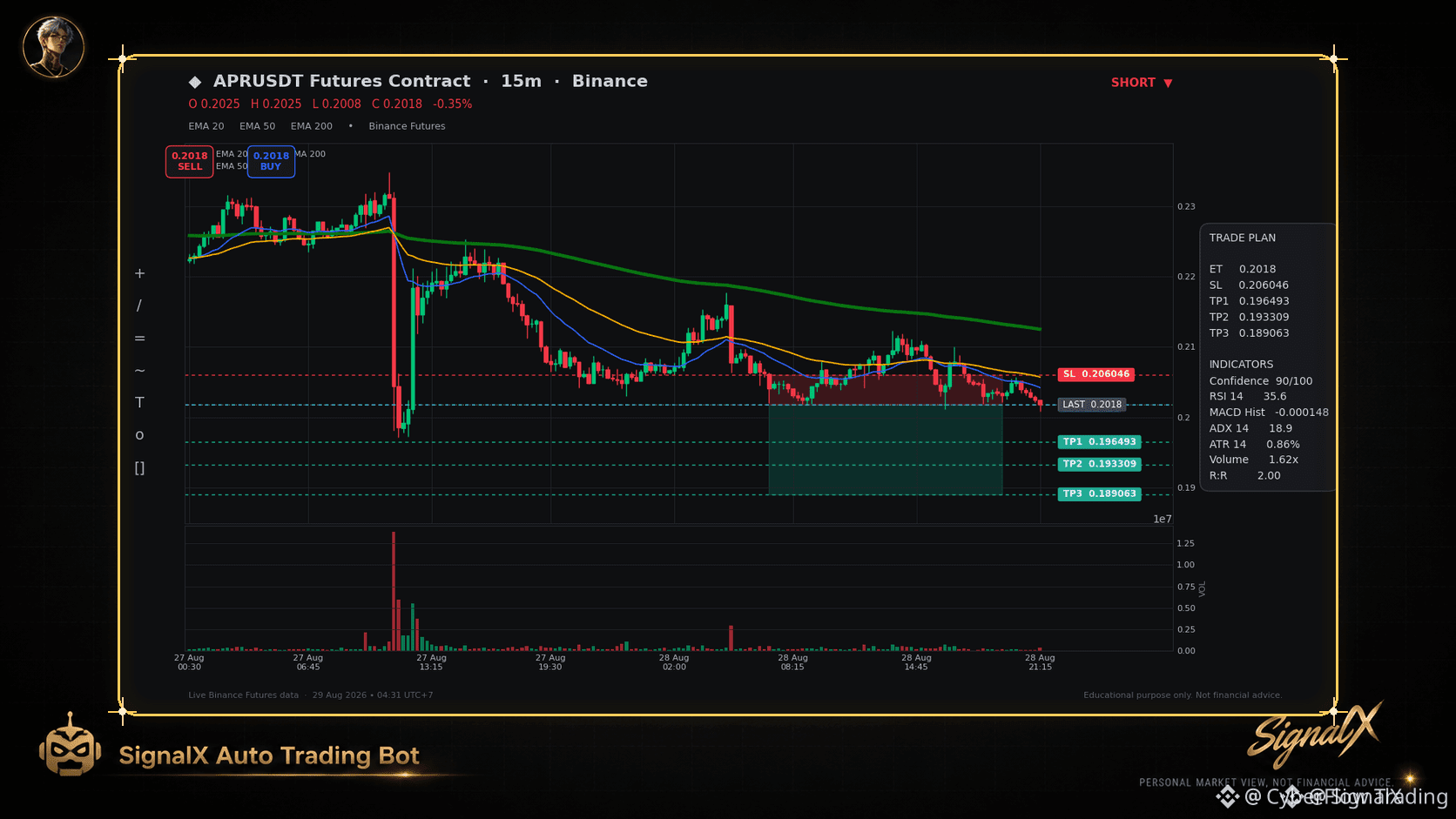This screenshot has width=1456, height=819.
Task: Click the SignalX Auto Trading Bot caption
Action: (269, 755)
